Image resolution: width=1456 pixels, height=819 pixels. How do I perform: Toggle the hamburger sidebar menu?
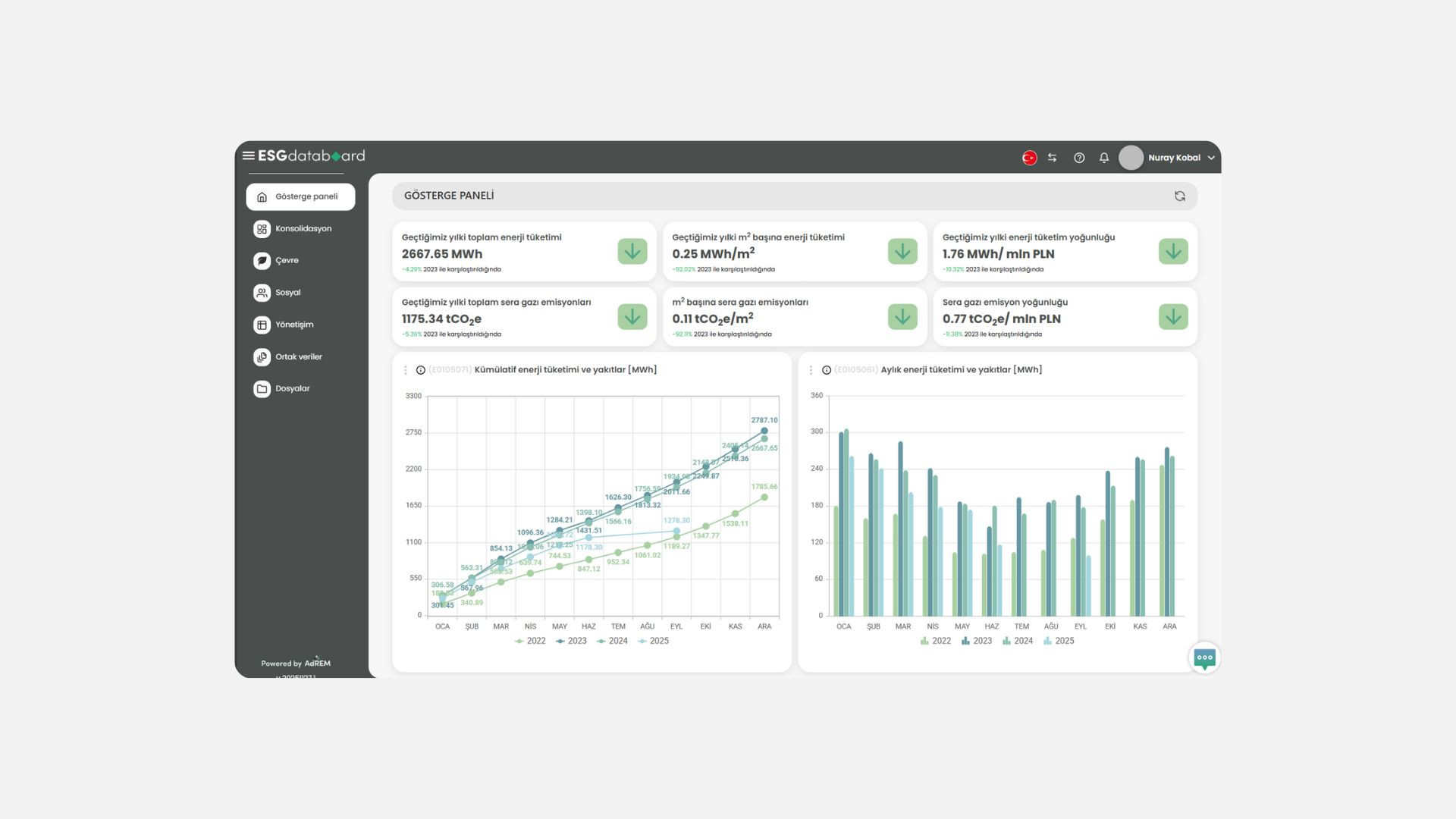coord(248,155)
